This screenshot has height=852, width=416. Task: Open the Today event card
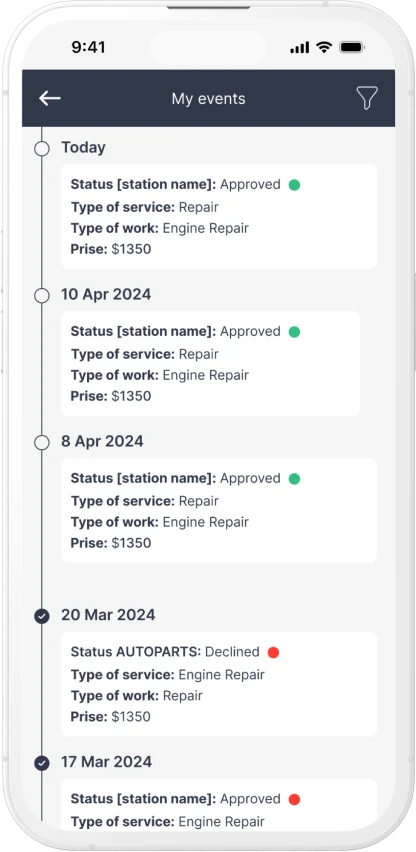pyautogui.click(x=219, y=216)
